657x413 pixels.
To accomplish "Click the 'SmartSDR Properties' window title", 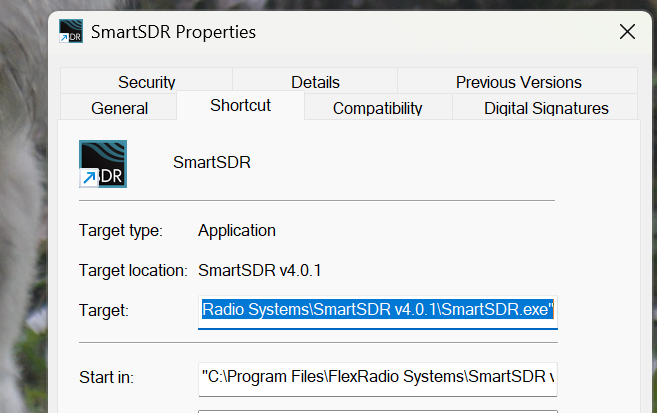I will coord(173,32).
